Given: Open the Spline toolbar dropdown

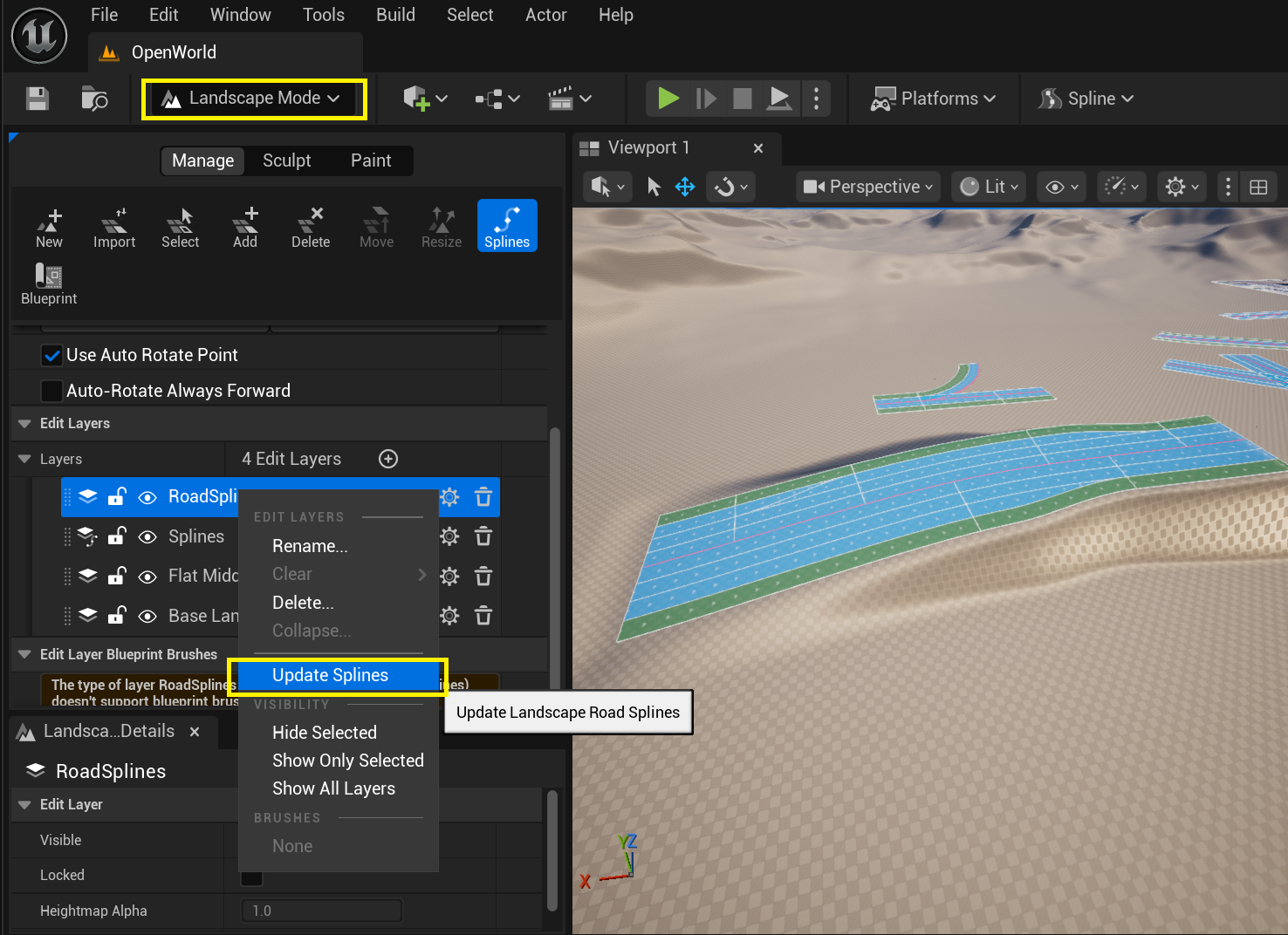Looking at the screenshot, I should (x=1086, y=99).
